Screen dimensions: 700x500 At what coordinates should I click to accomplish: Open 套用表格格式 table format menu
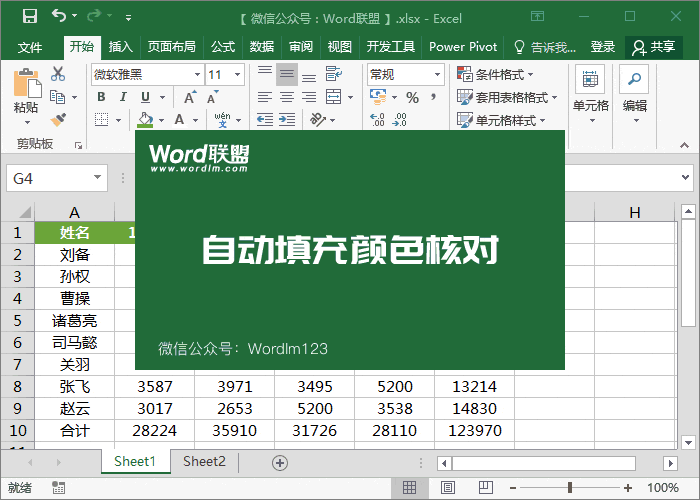507,97
